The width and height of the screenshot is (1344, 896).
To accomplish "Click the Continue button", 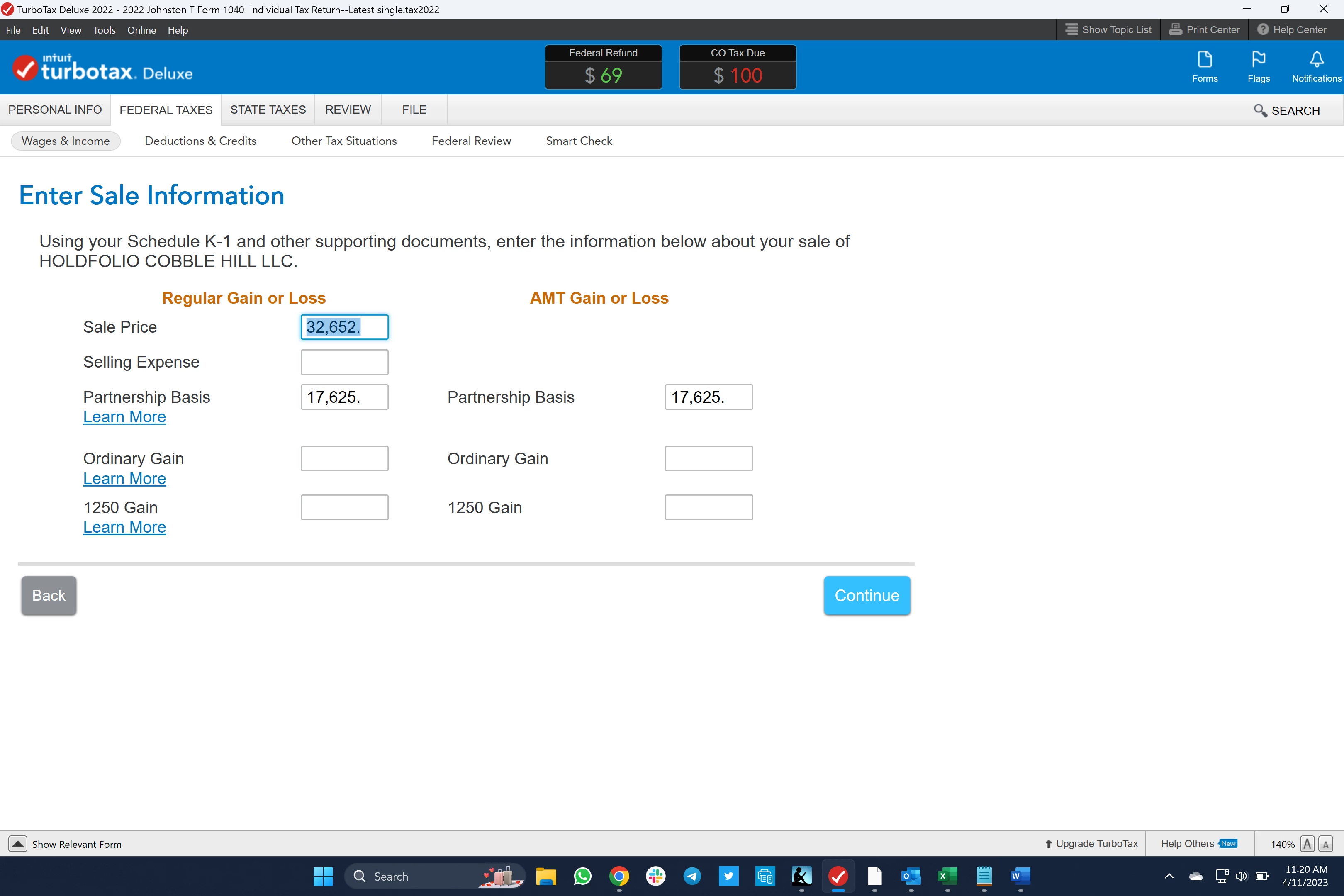I will [866, 595].
